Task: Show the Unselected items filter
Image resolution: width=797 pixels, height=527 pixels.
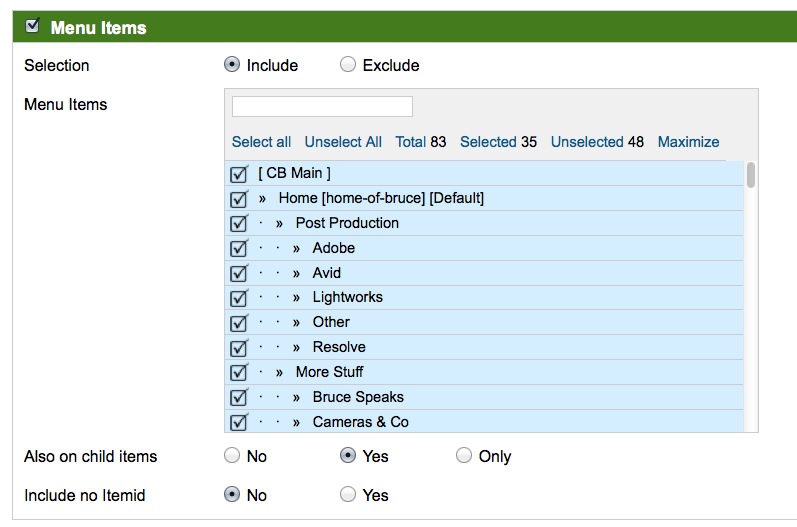Action: click(x=587, y=142)
